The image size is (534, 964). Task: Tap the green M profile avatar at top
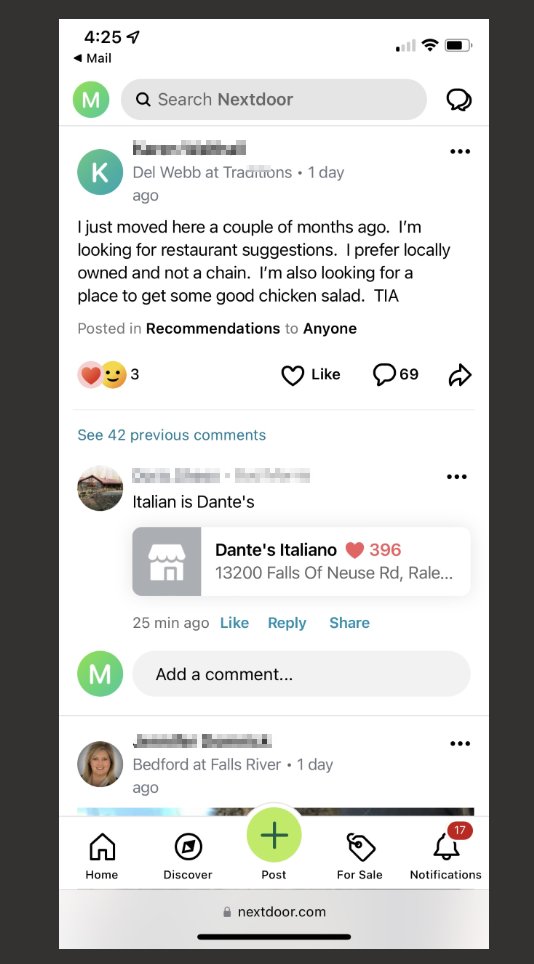[x=91, y=100]
